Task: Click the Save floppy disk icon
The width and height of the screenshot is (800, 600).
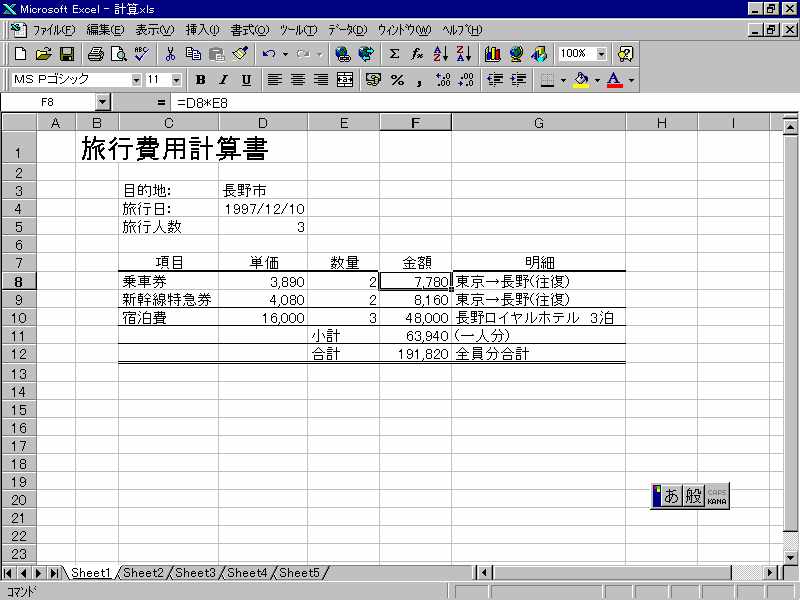Action: (67, 54)
